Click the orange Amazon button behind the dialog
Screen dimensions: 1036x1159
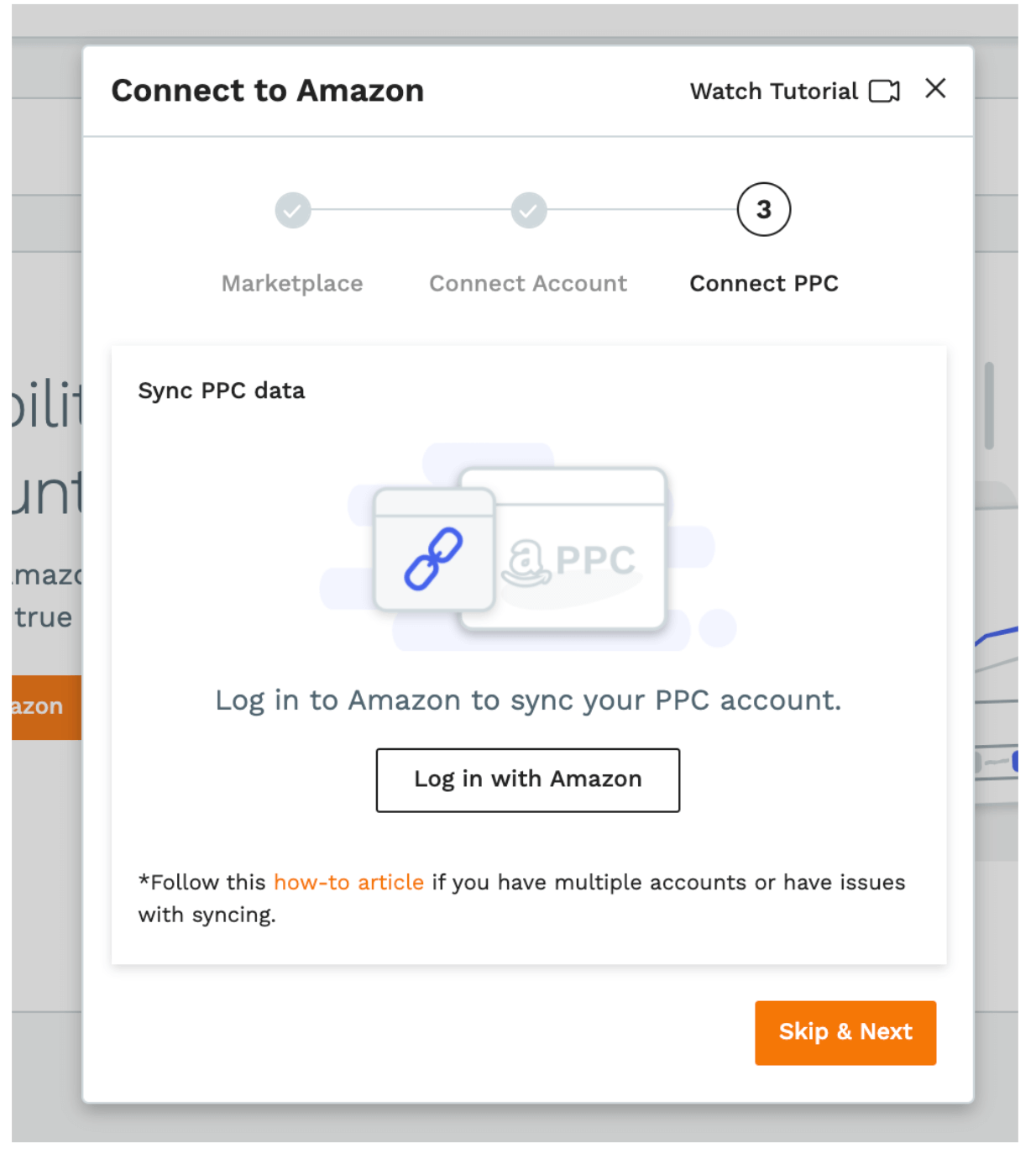tap(46, 707)
